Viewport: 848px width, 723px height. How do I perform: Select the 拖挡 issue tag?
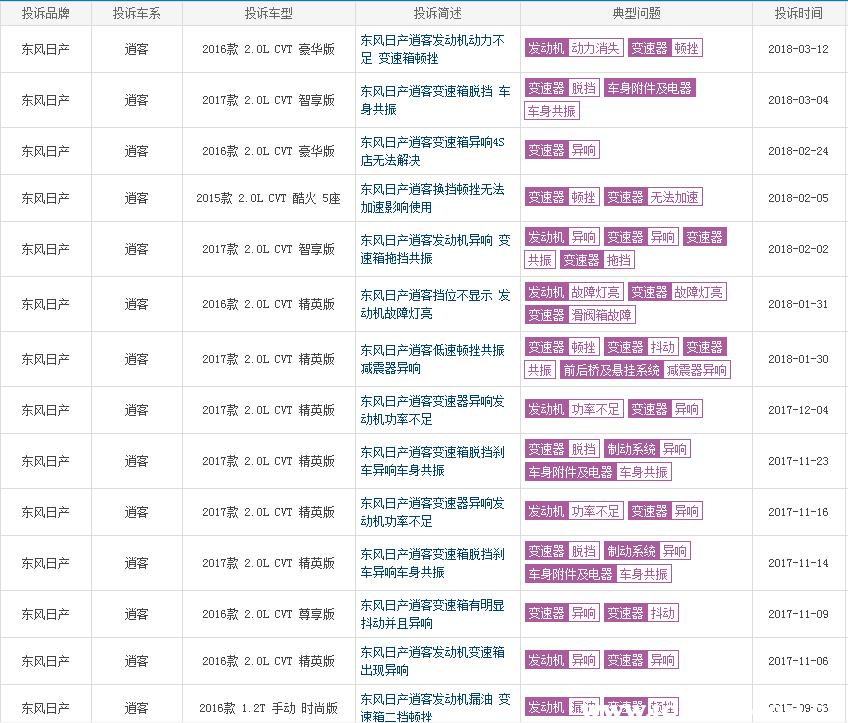[x=619, y=260]
